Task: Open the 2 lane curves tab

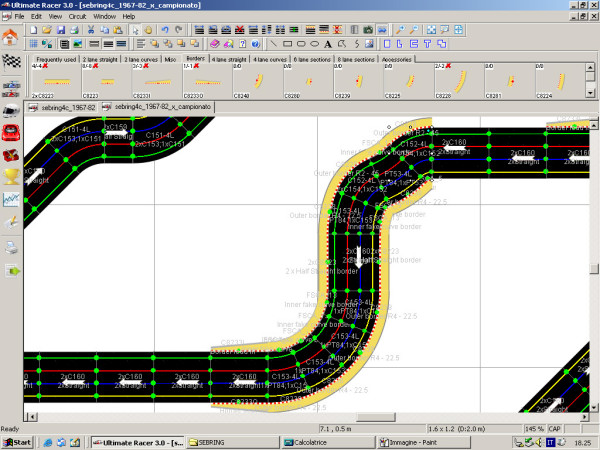Action: pyautogui.click(x=140, y=60)
